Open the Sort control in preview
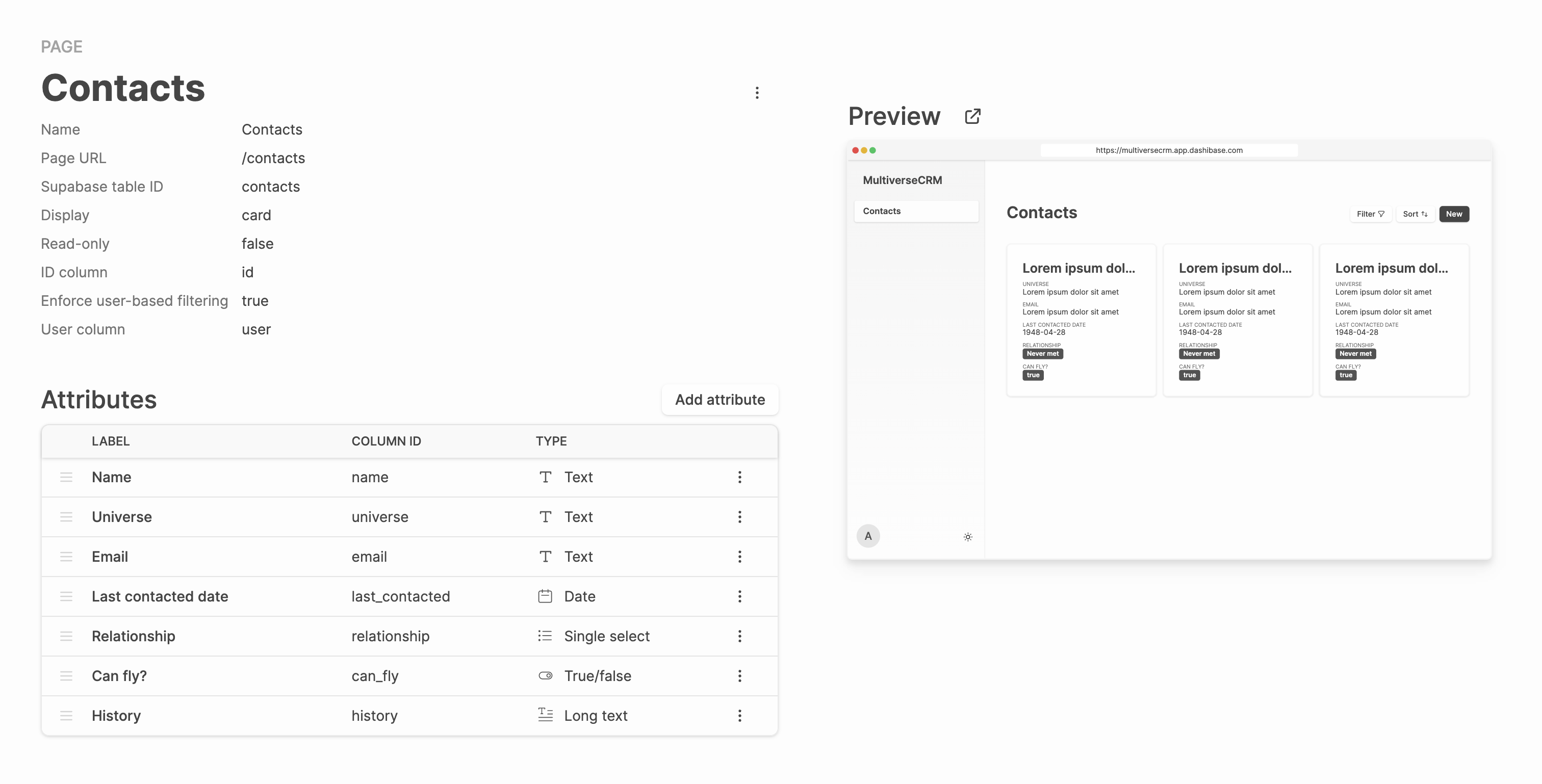Viewport: 1542px width, 784px height. point(1415,214)
